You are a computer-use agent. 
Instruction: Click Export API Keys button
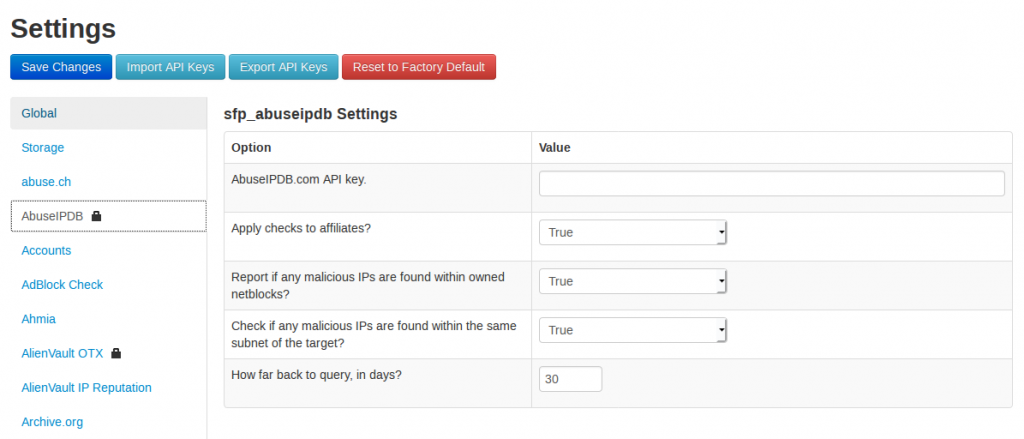coord(283,67)
